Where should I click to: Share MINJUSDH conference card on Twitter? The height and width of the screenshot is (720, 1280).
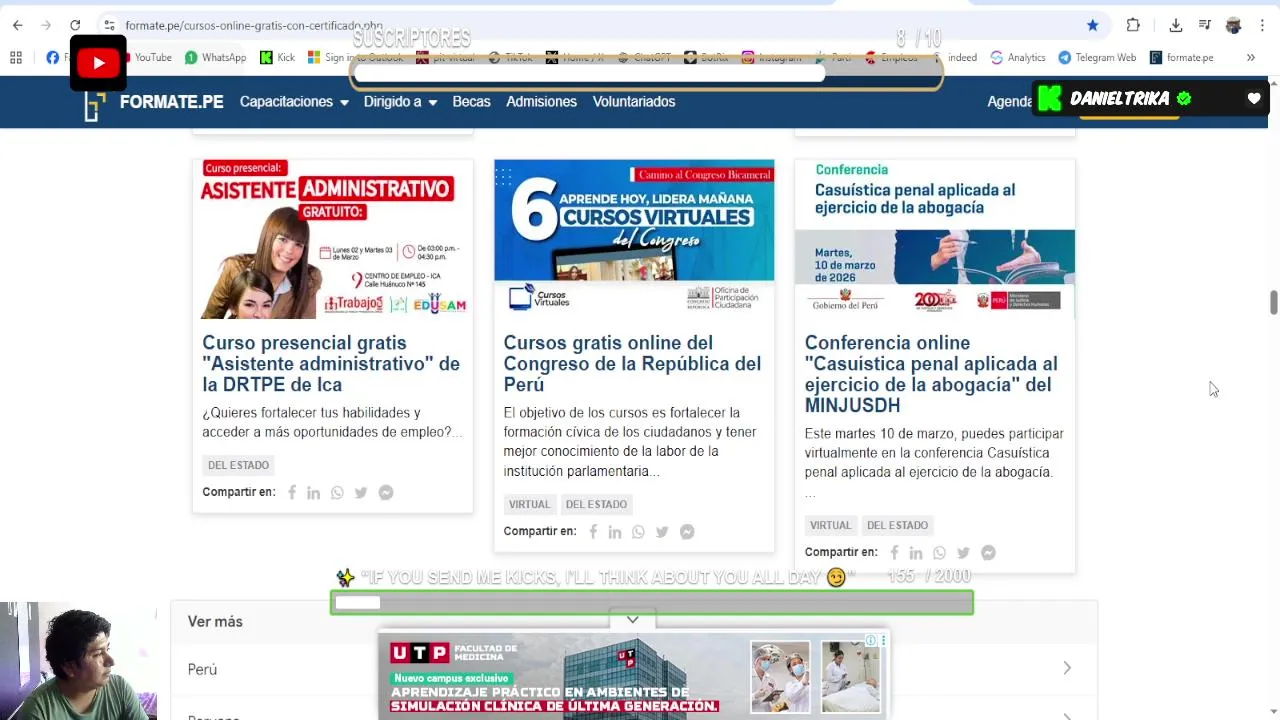[x=963, y=553]
